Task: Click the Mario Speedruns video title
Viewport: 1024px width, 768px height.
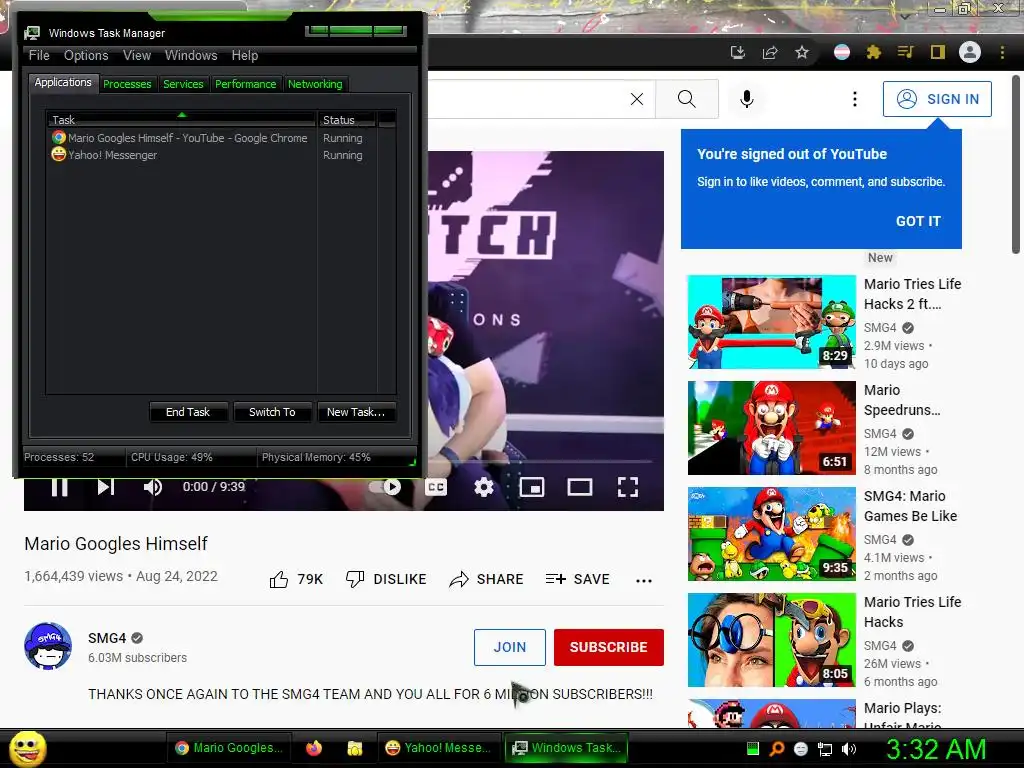Action: point(902,400)
